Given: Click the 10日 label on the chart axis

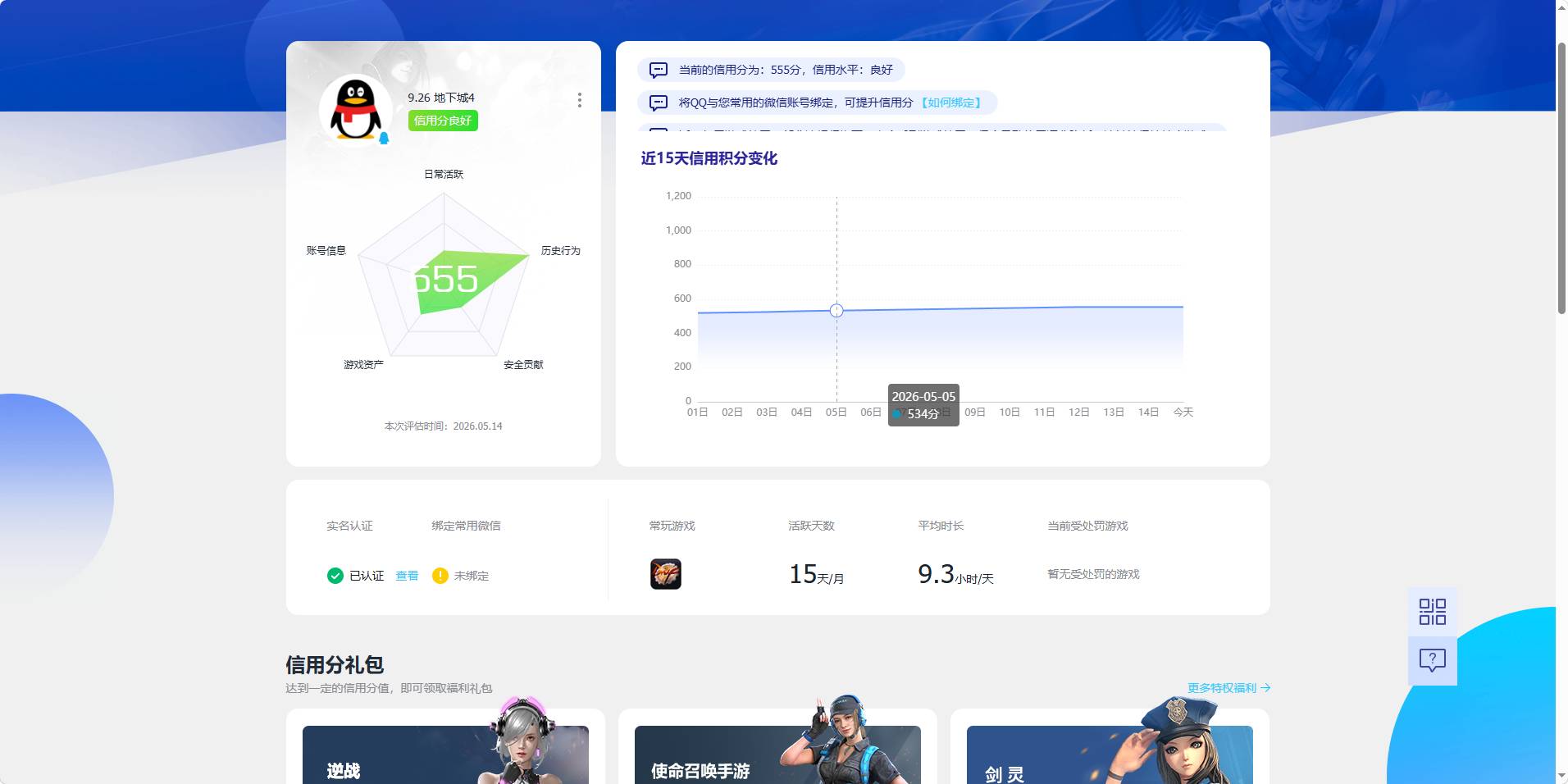Looking at the screenshot, I should [x=1010, y=412].
